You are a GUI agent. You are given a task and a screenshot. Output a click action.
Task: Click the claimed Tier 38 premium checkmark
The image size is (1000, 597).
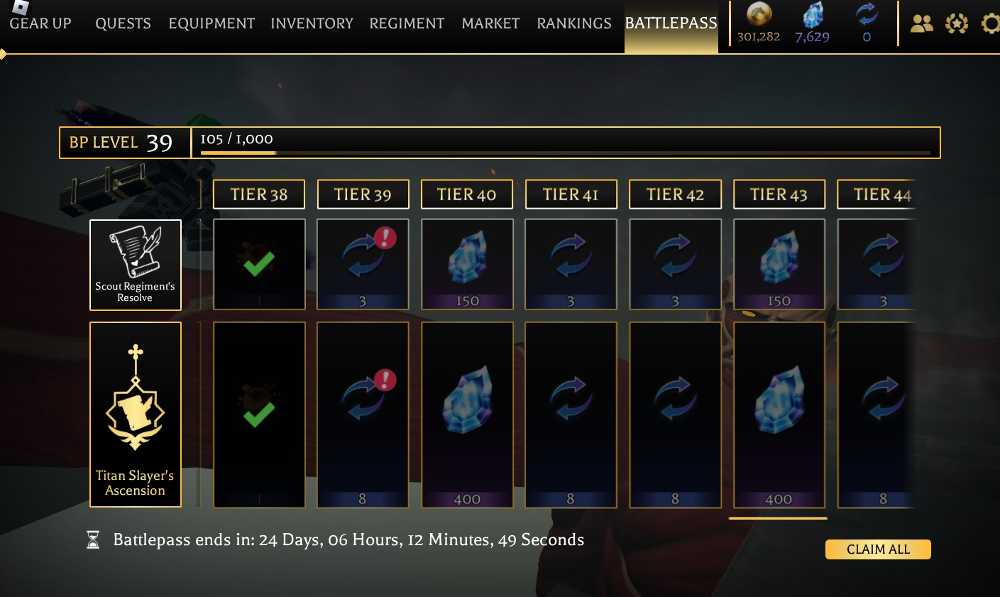259,414
